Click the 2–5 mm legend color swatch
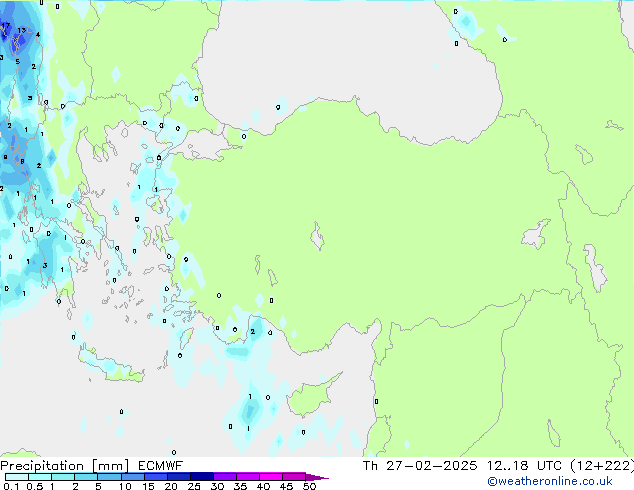This screenshot has height=490, width=634. pyautogui.click(x=86, y=477)
